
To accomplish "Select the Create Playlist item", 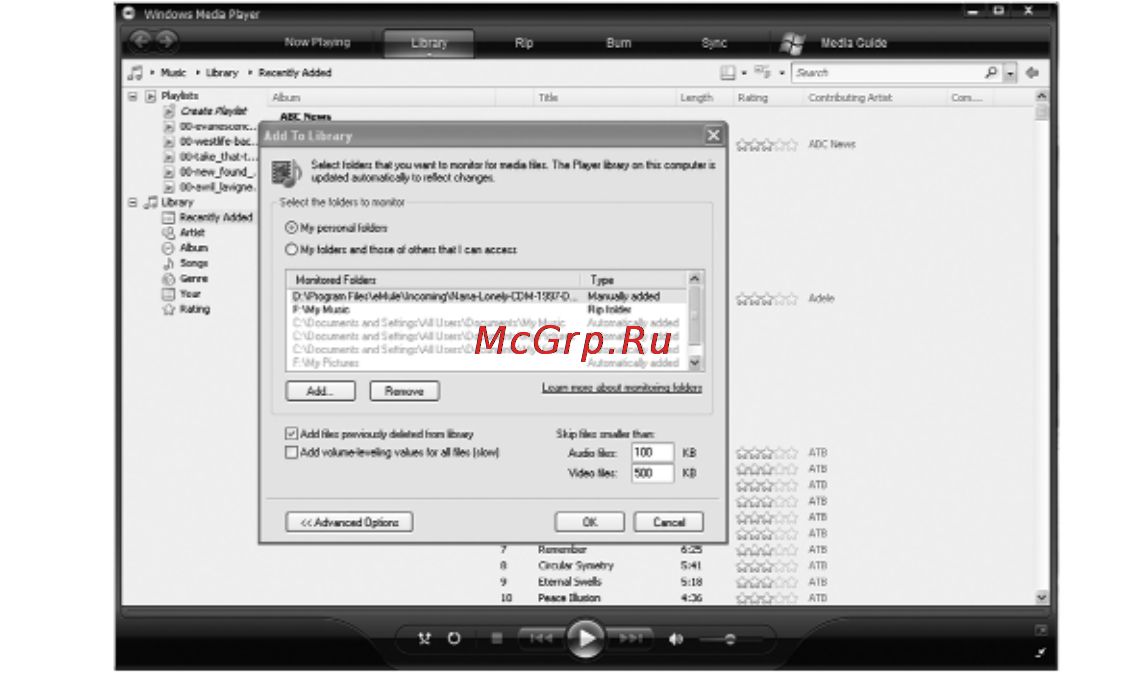I will [x=214, y=111].
